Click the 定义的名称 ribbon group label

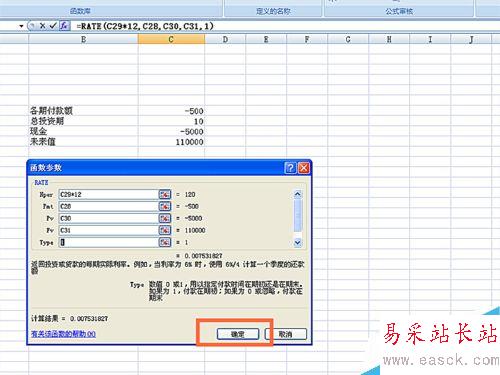pyautogui.click(x=273, y=11)
